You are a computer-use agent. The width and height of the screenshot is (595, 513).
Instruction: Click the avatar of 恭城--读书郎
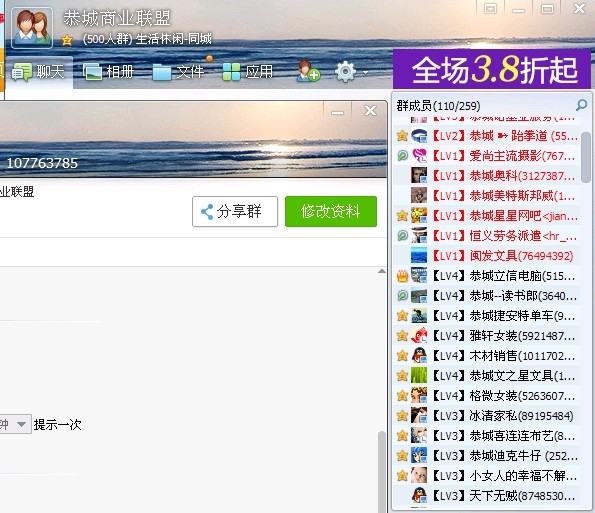[x=419, y=296]
